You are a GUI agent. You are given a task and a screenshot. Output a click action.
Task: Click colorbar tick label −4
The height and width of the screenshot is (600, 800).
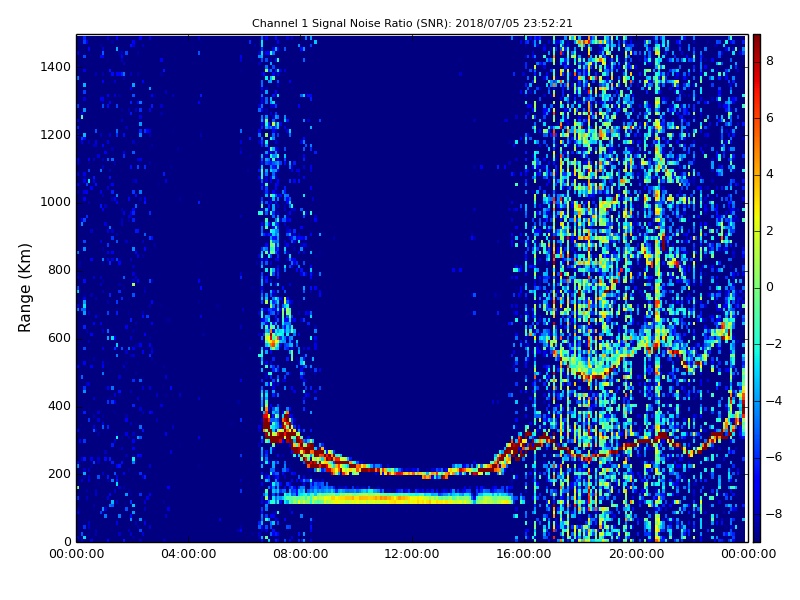pyautogui.click(x=774, y=401)
